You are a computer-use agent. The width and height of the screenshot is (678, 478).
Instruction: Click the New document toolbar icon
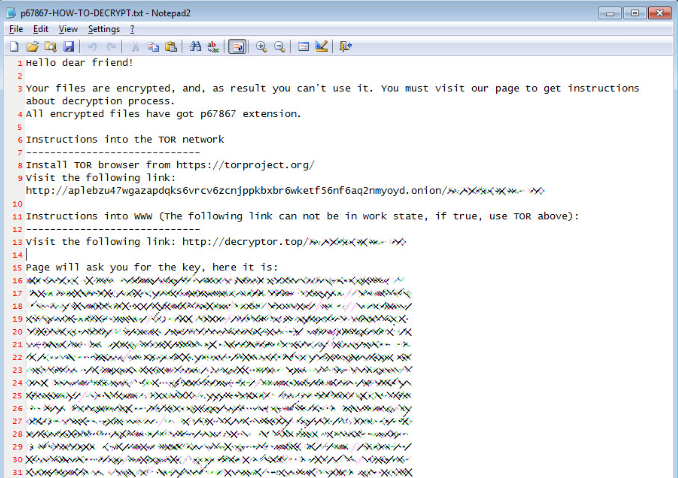[x=14, y=46]
